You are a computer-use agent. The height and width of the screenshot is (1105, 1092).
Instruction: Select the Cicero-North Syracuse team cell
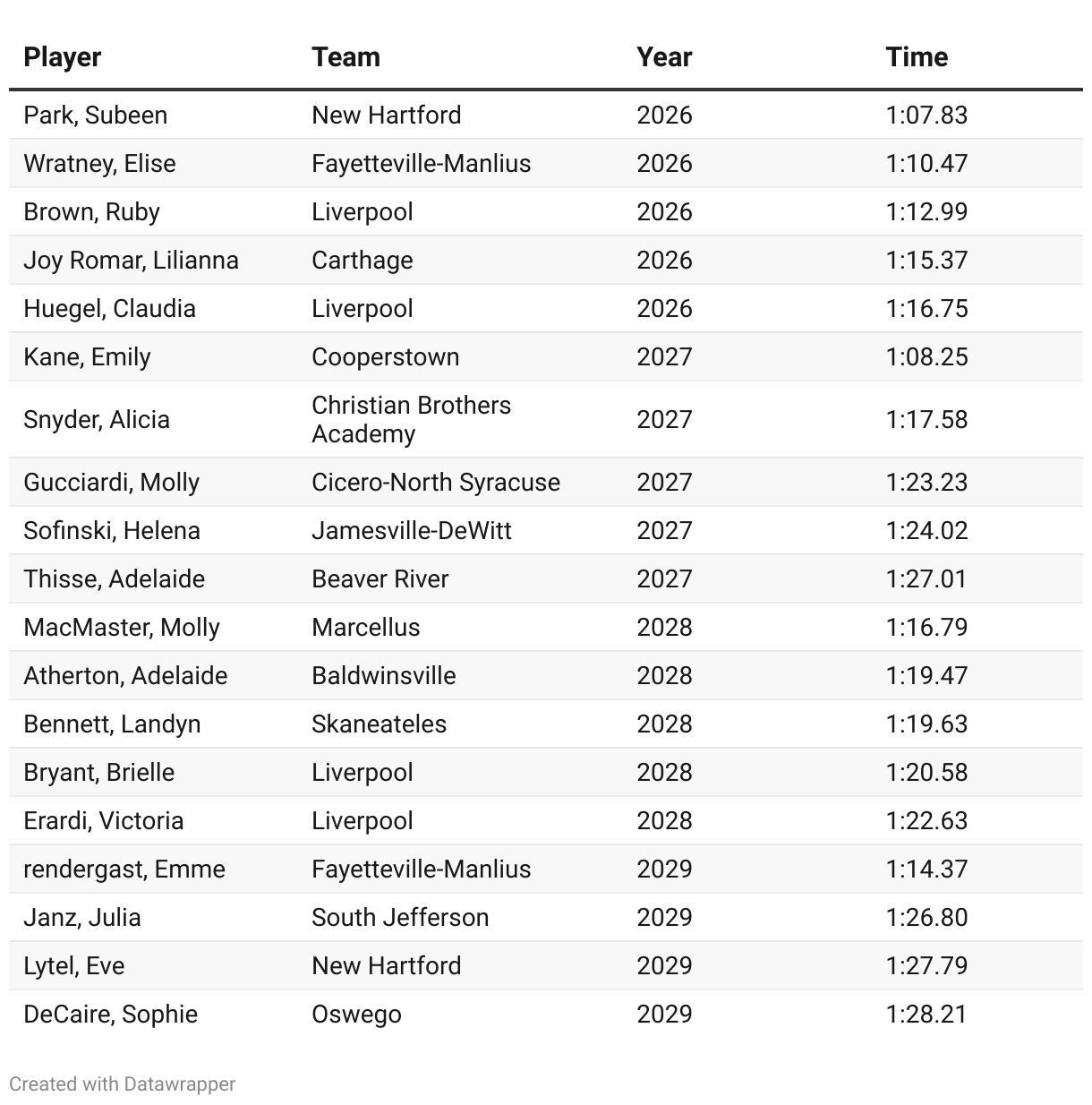tap(435, 483)
